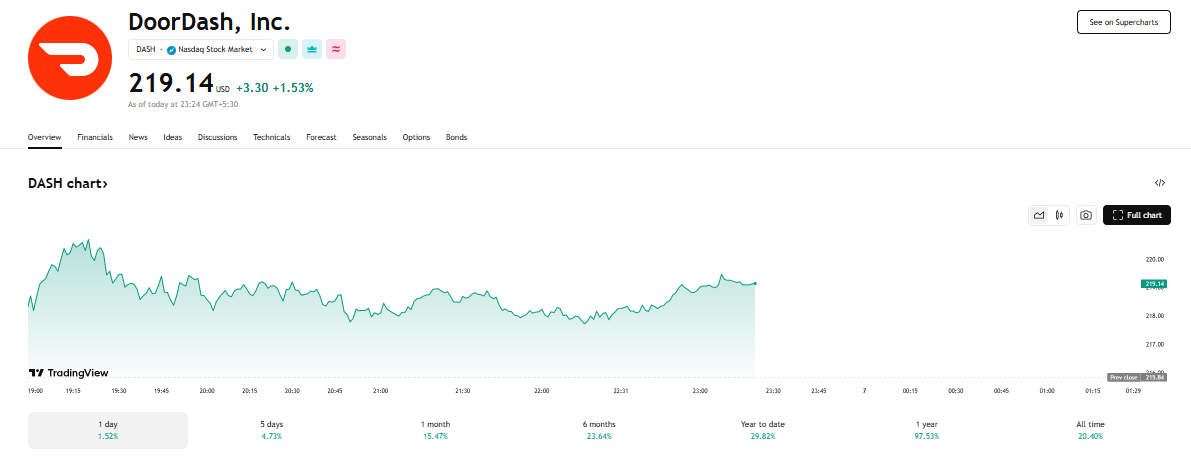This screenshot has width=1191, height=468.
Task: Click the 23:30 time axis label
Action: pyautogui.click(x=772, y=391)
